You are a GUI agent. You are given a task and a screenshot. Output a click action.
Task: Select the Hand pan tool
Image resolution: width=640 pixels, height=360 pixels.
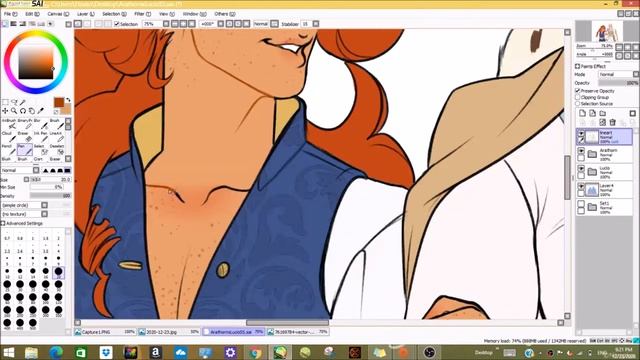click(32, 111)
